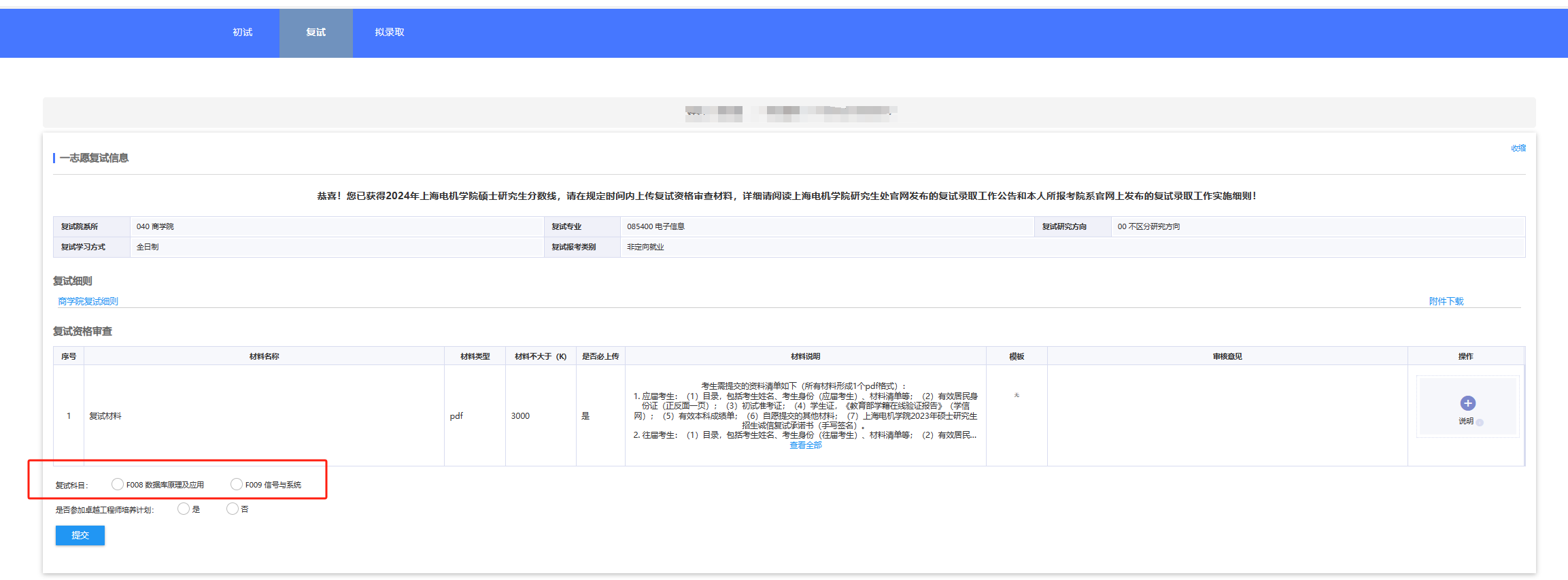The width and height of the screenshot is (1568, 580).
Task: Choose 是 for 卓越工程师培养计划
Action: click(184, 509)
